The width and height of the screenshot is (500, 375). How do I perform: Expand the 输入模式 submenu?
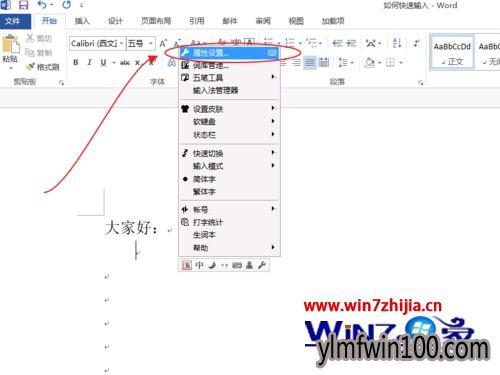coord(229,166)
